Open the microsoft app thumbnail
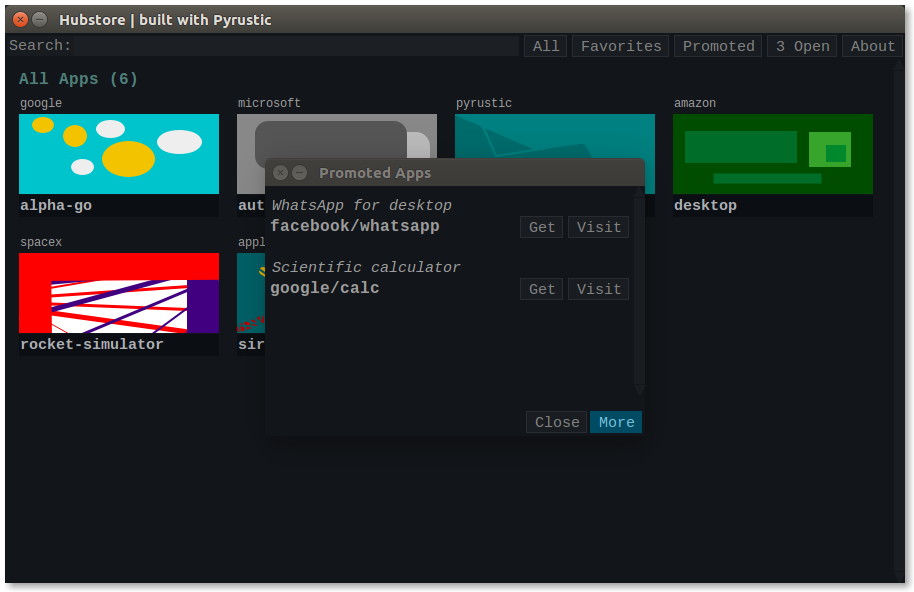Viewport: 914px width, 592px height. [337, 136]
